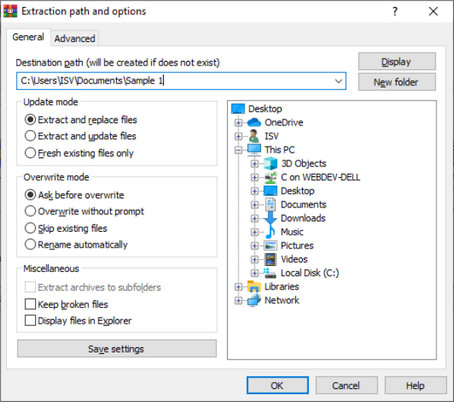
Task: Click Save settings button
Action: point(117,349)
